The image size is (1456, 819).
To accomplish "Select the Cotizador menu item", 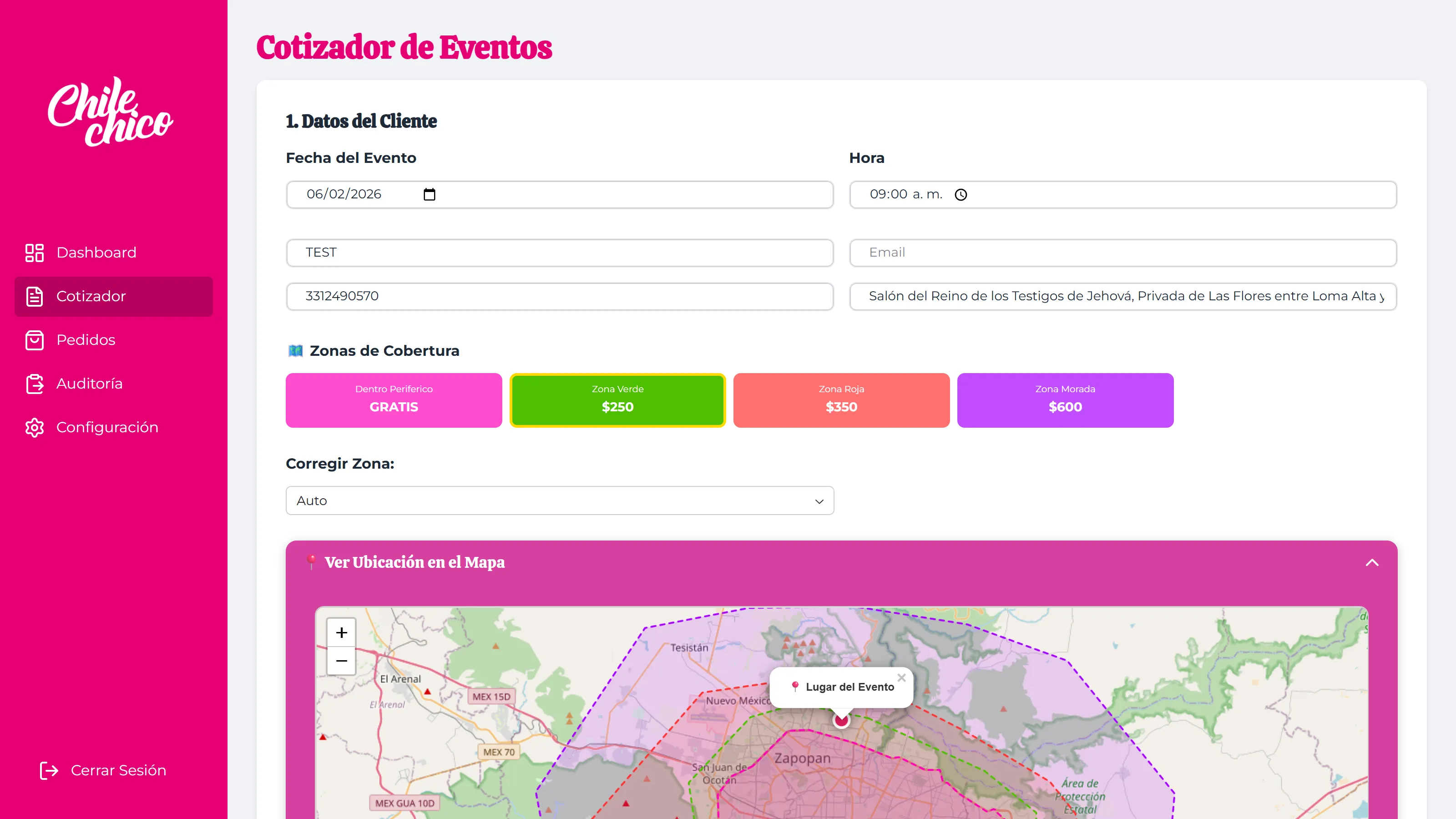I will pos(114,296).
